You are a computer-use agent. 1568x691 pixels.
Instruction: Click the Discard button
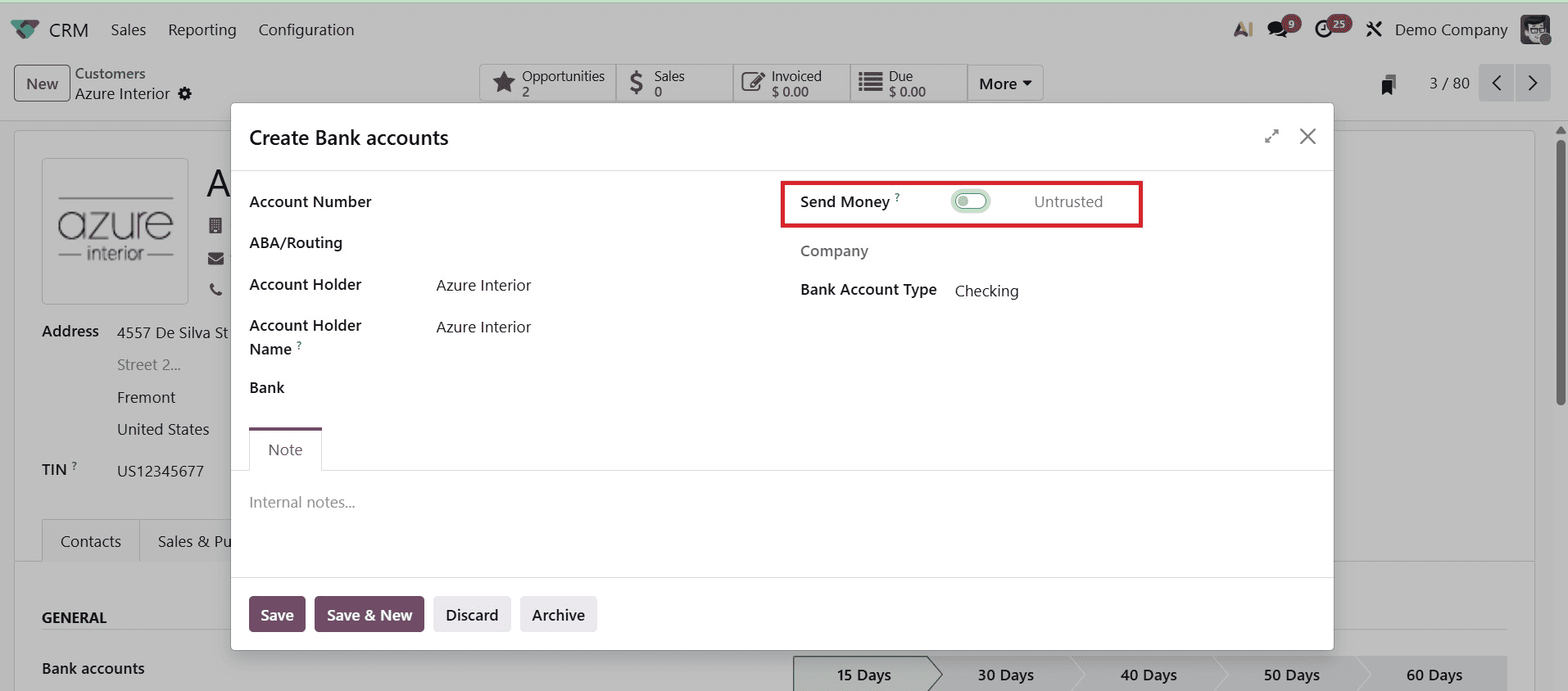[x=472, y=614]
